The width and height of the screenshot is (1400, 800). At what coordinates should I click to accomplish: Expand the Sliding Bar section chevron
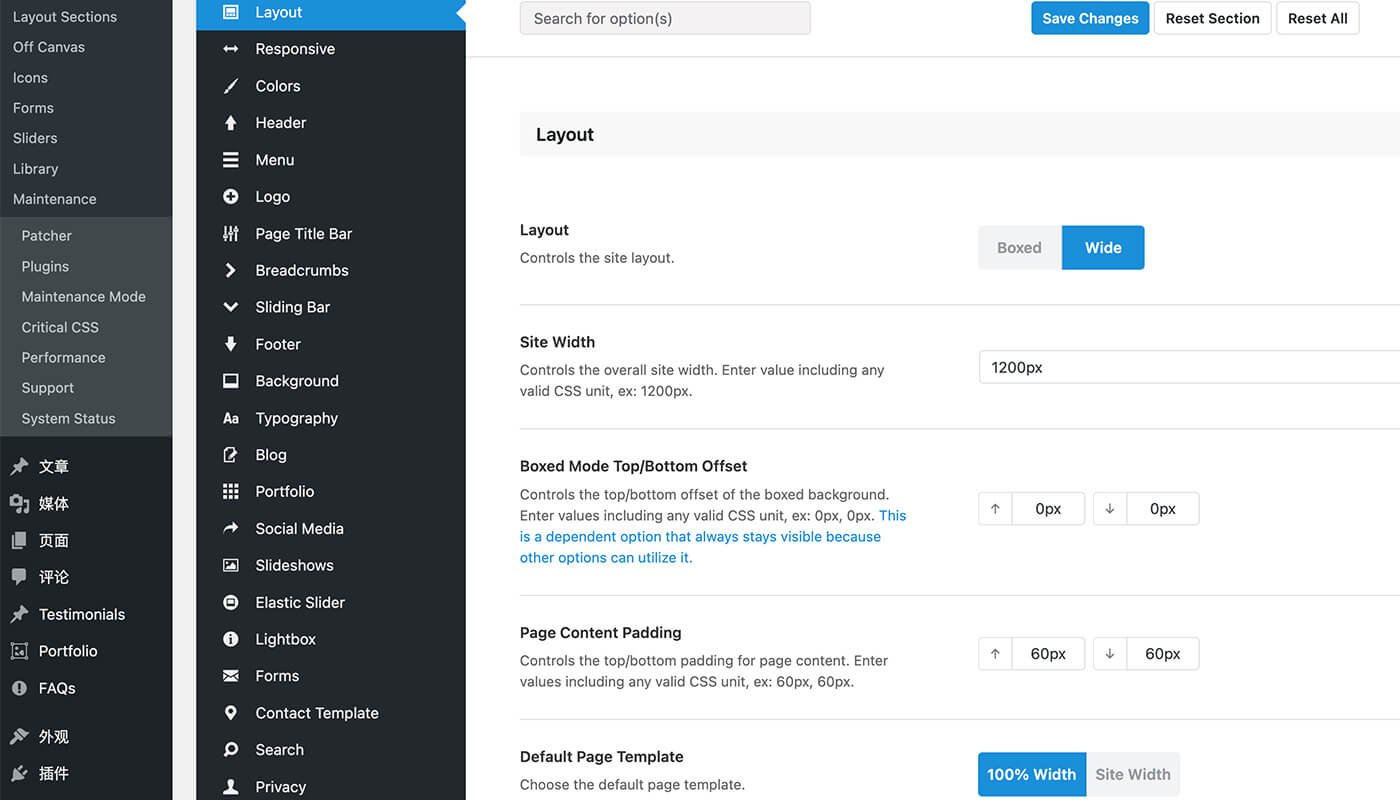[231, 307]
